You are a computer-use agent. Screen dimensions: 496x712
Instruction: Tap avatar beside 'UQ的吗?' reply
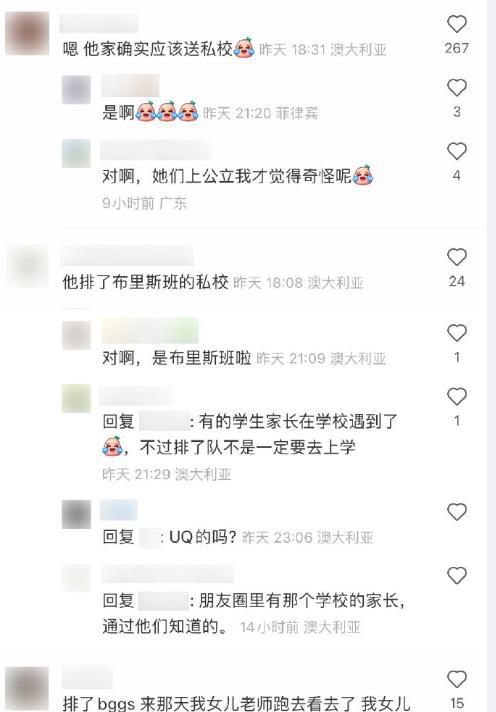coord(76,514)
